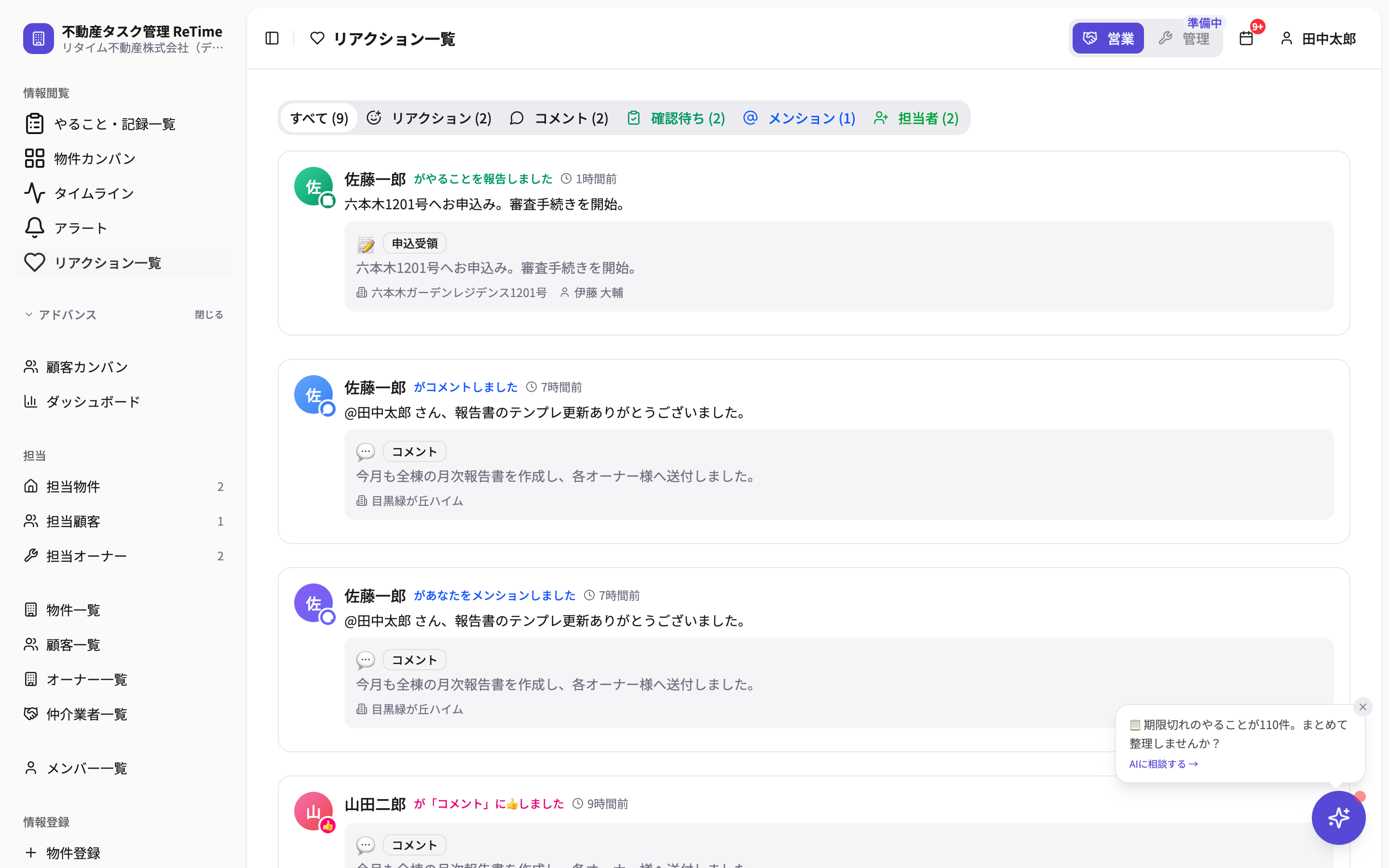Click the コメント tag in 山田二郎's card
Image resolution: width=1389 pixels, height=868 pixels.
point(414,845)
